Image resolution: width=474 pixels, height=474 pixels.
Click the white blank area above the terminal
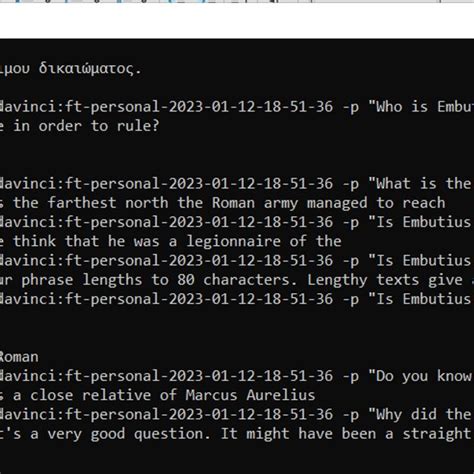tap(237, 21)
